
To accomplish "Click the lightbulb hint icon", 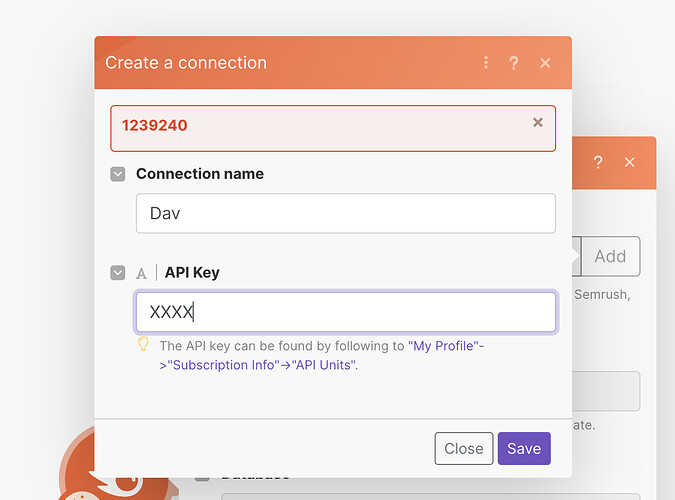I will click(x=144, y=345).
